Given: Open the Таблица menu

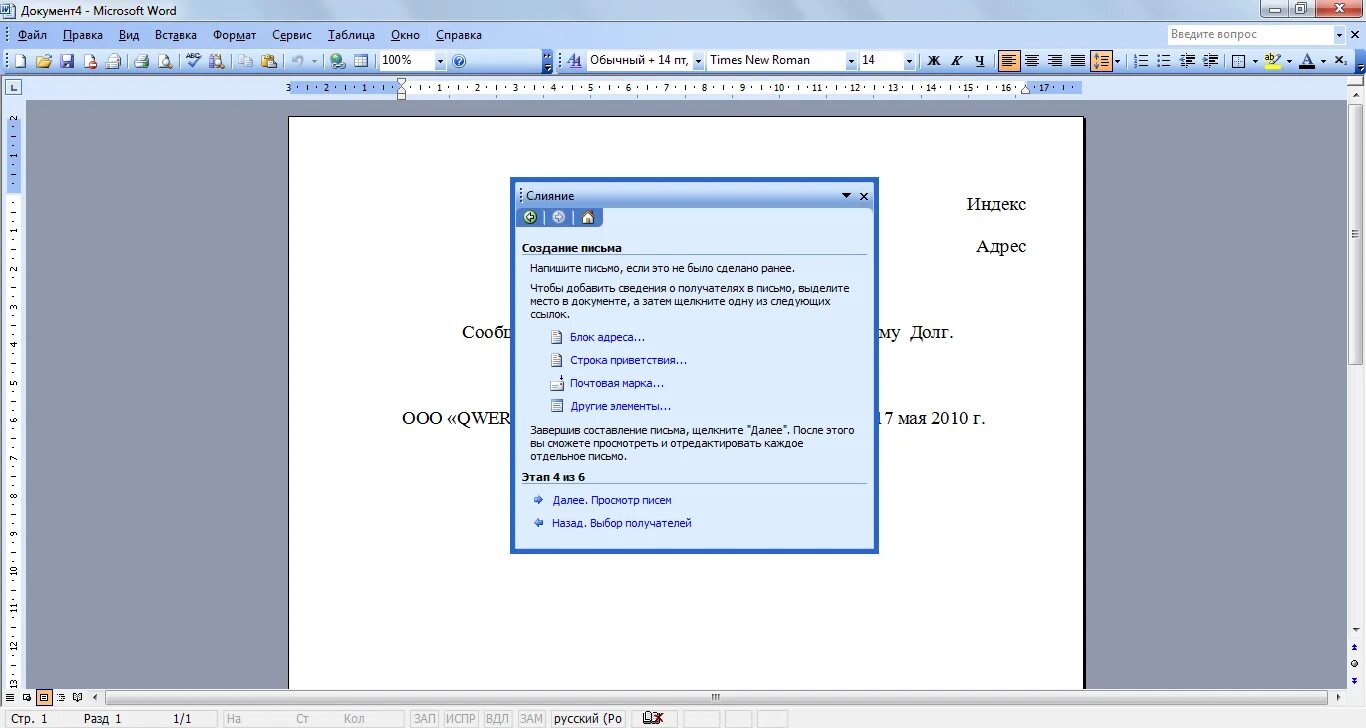Looking at the screenshot, I should pos(351,35).
